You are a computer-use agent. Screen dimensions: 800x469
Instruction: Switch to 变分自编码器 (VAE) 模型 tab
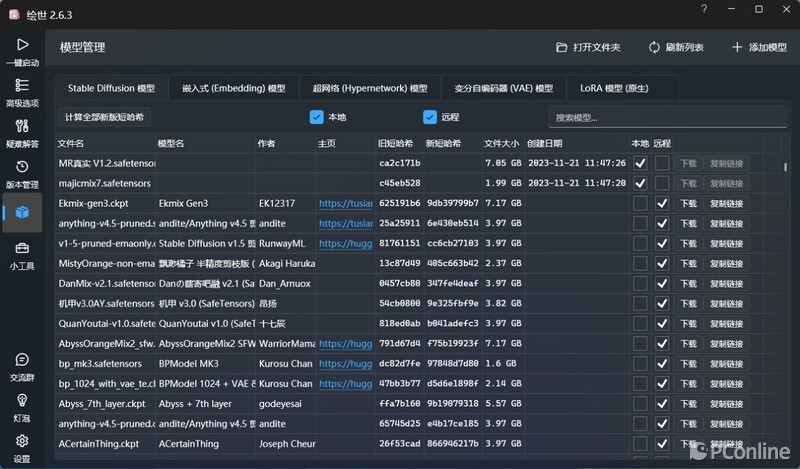tap(504, 88)
